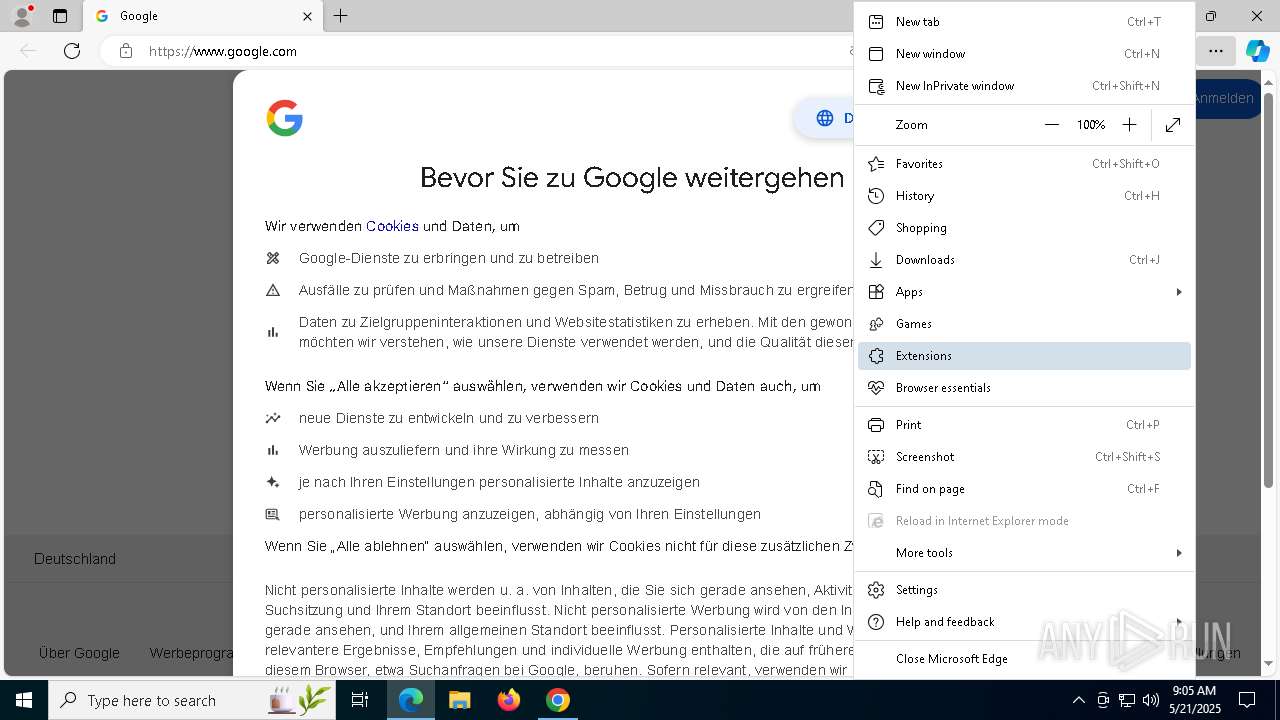The height and width of the screenshot is (720, 1280).
Task: Open a New InPrivate window
Action: tap(1024, 86)
